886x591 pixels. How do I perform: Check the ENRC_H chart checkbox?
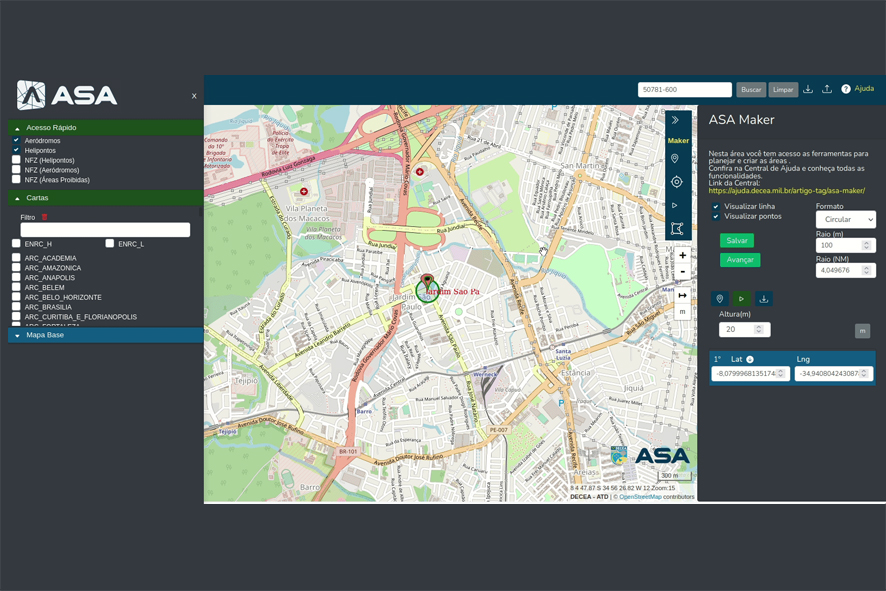[x=16, y=244]
